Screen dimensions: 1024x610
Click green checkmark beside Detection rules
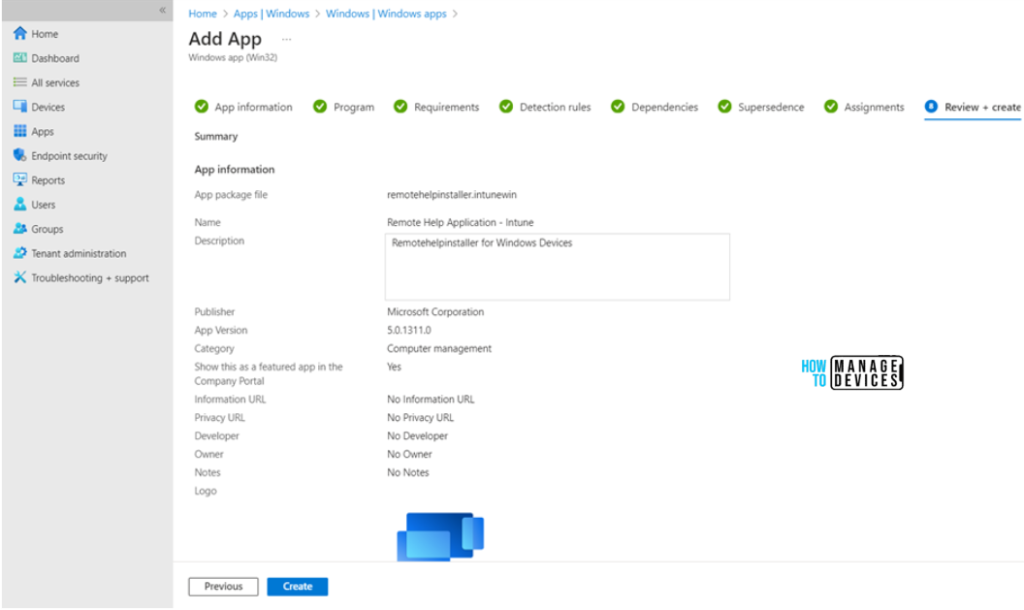(x=506, y=106)
